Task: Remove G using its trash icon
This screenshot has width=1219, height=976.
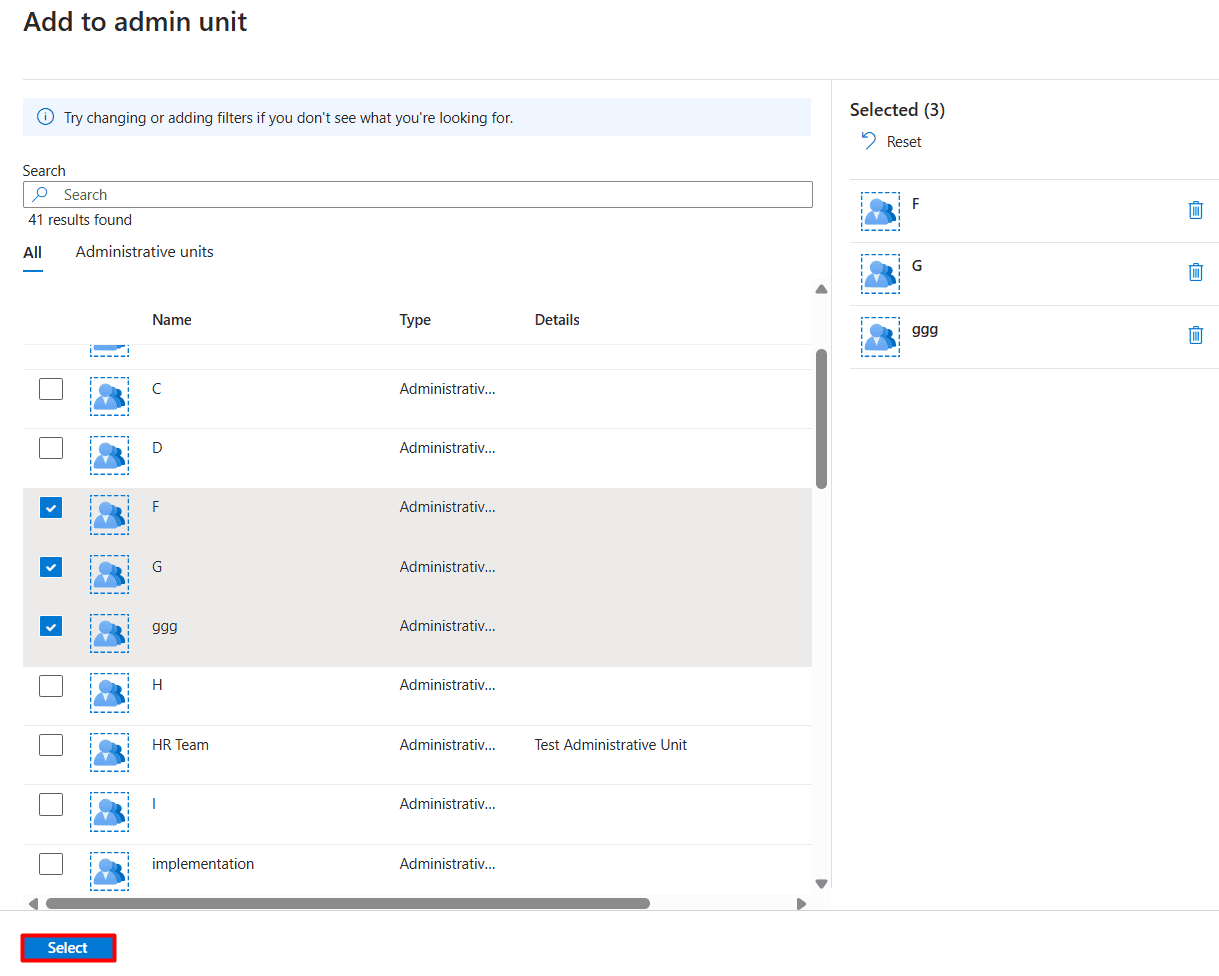Action: tap(1196, 272)
